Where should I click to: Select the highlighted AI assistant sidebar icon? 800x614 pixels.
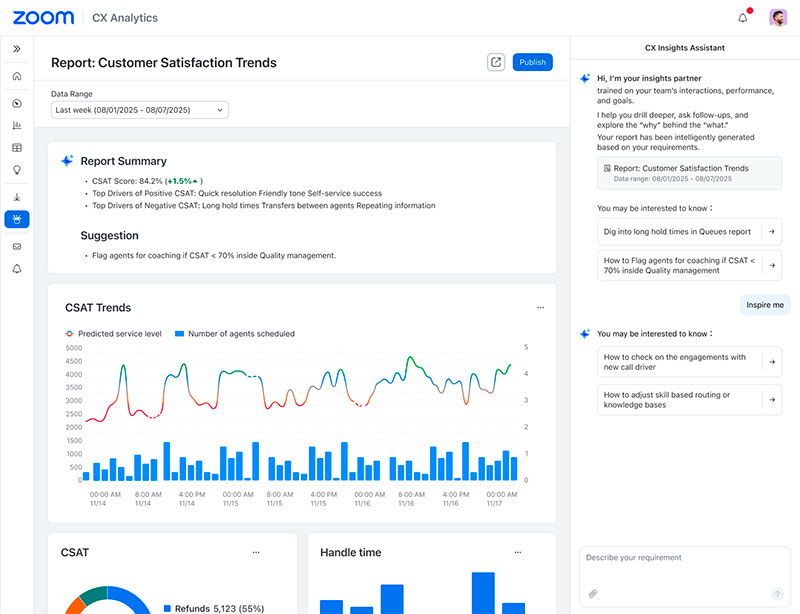coord(16,219)
